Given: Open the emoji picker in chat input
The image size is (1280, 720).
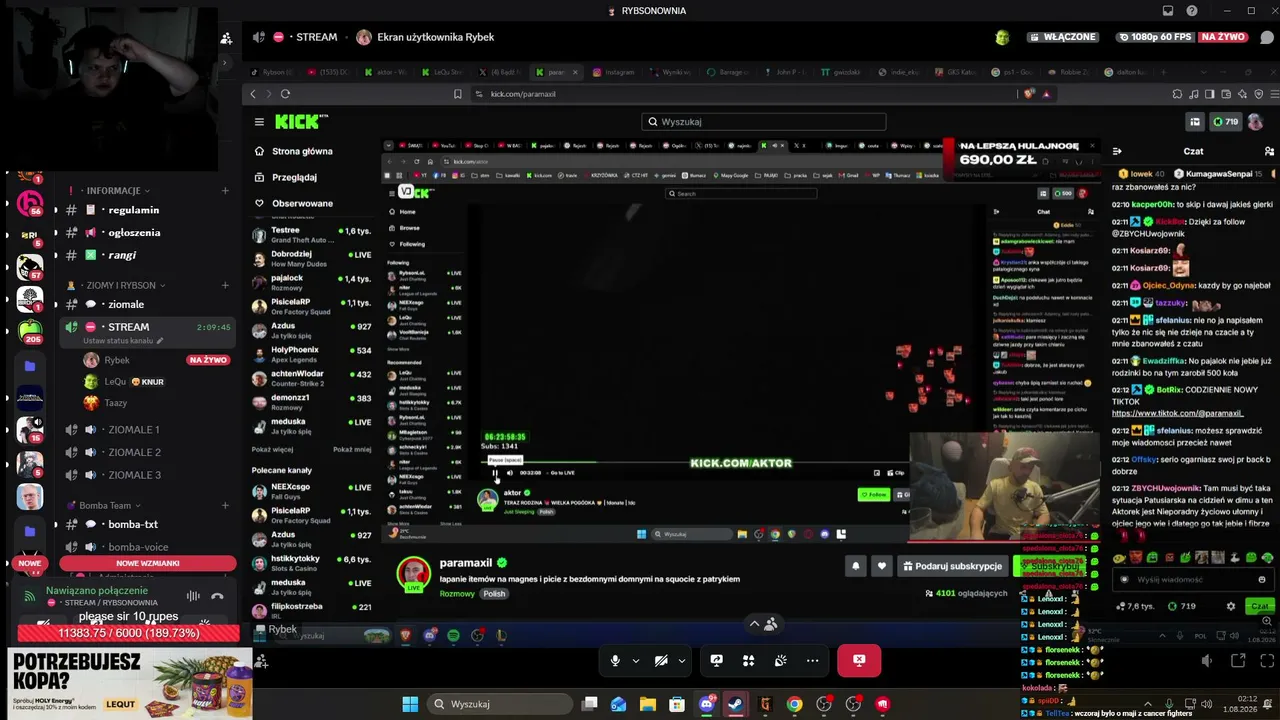Looking at the screenshot, I should [1262, 580].
